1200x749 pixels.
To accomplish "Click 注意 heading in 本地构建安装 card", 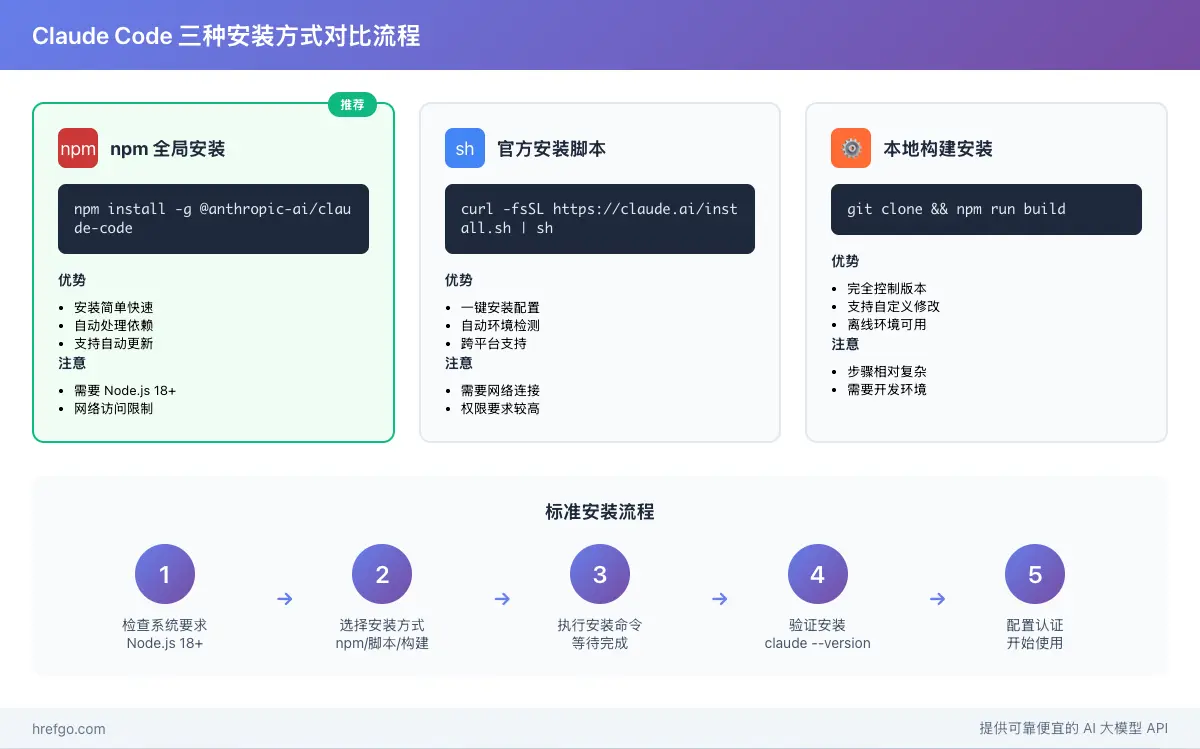I will tap(845, 344).
